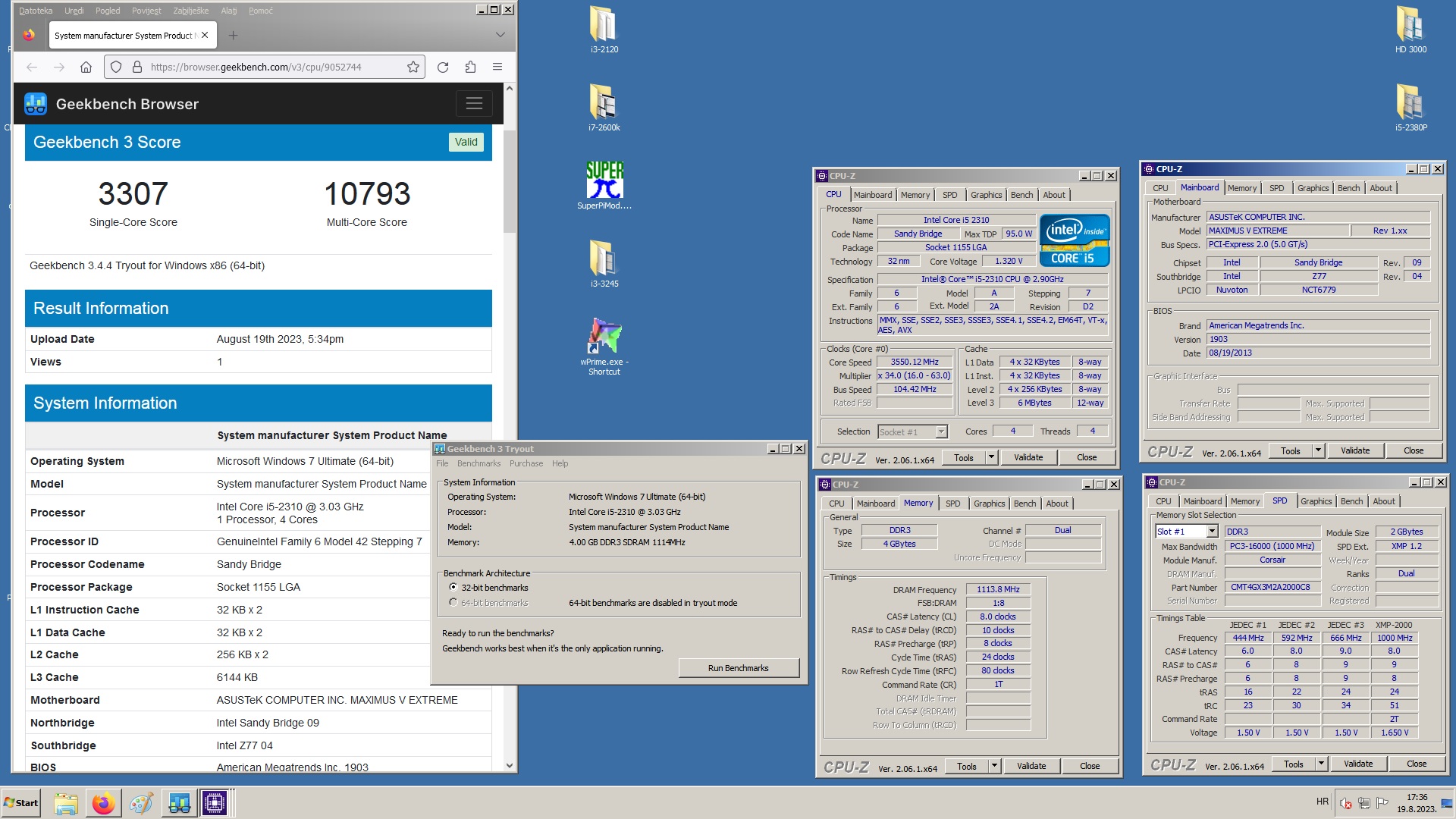The image size is (1456, 819).
Task: Click Geekbench icon in the taskbar
Action: [x=179, y=803]
